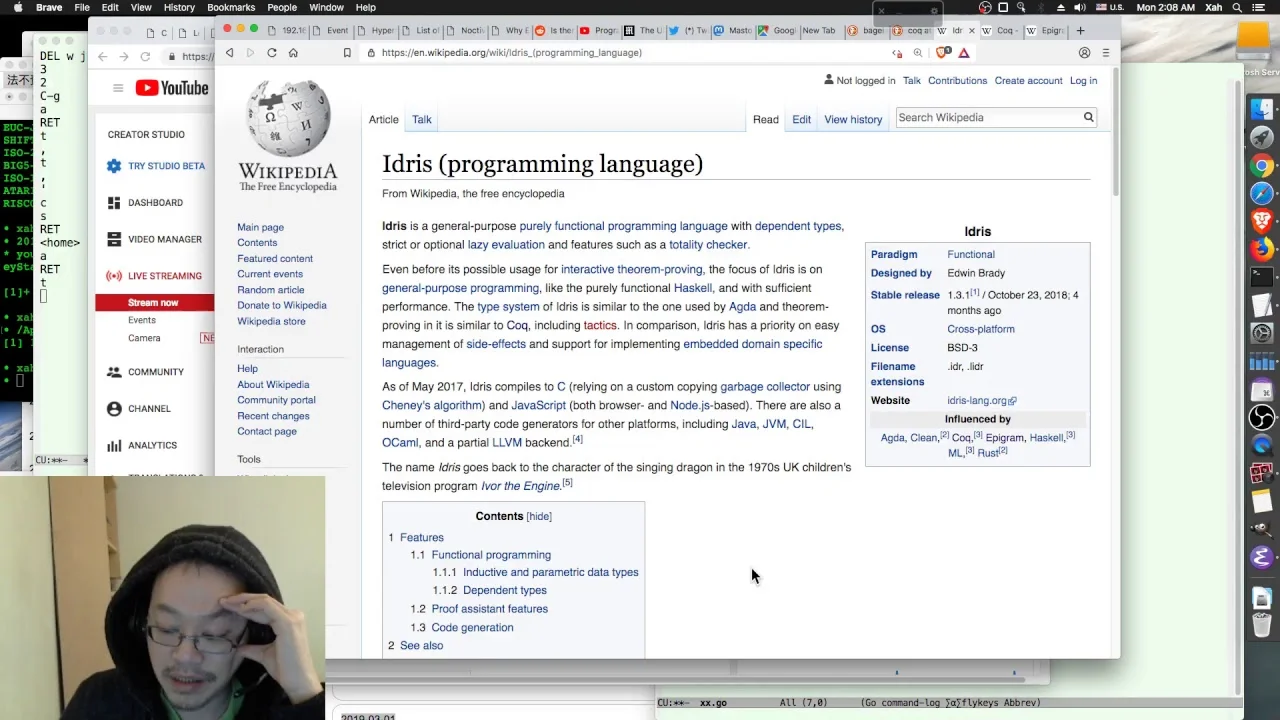Open Emacs from the dock
The width and height of the screenshot is (1280, 720).
tap(1262, 558)
